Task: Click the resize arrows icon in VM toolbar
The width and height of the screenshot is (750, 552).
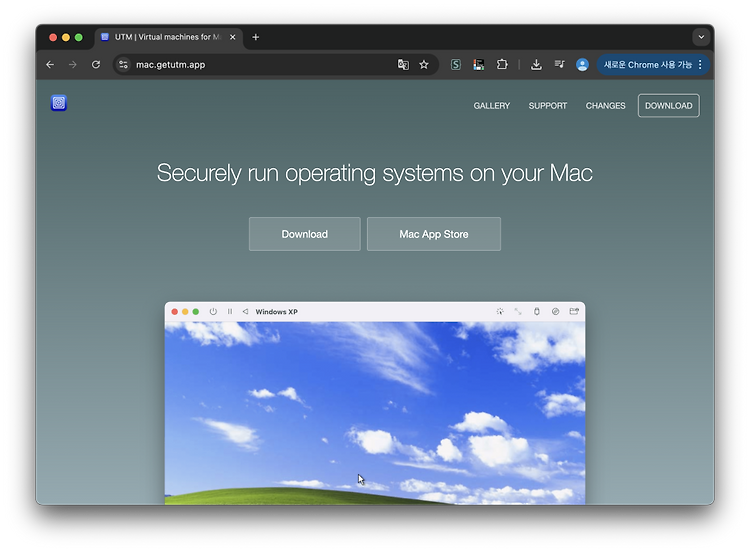Action: 518,311
